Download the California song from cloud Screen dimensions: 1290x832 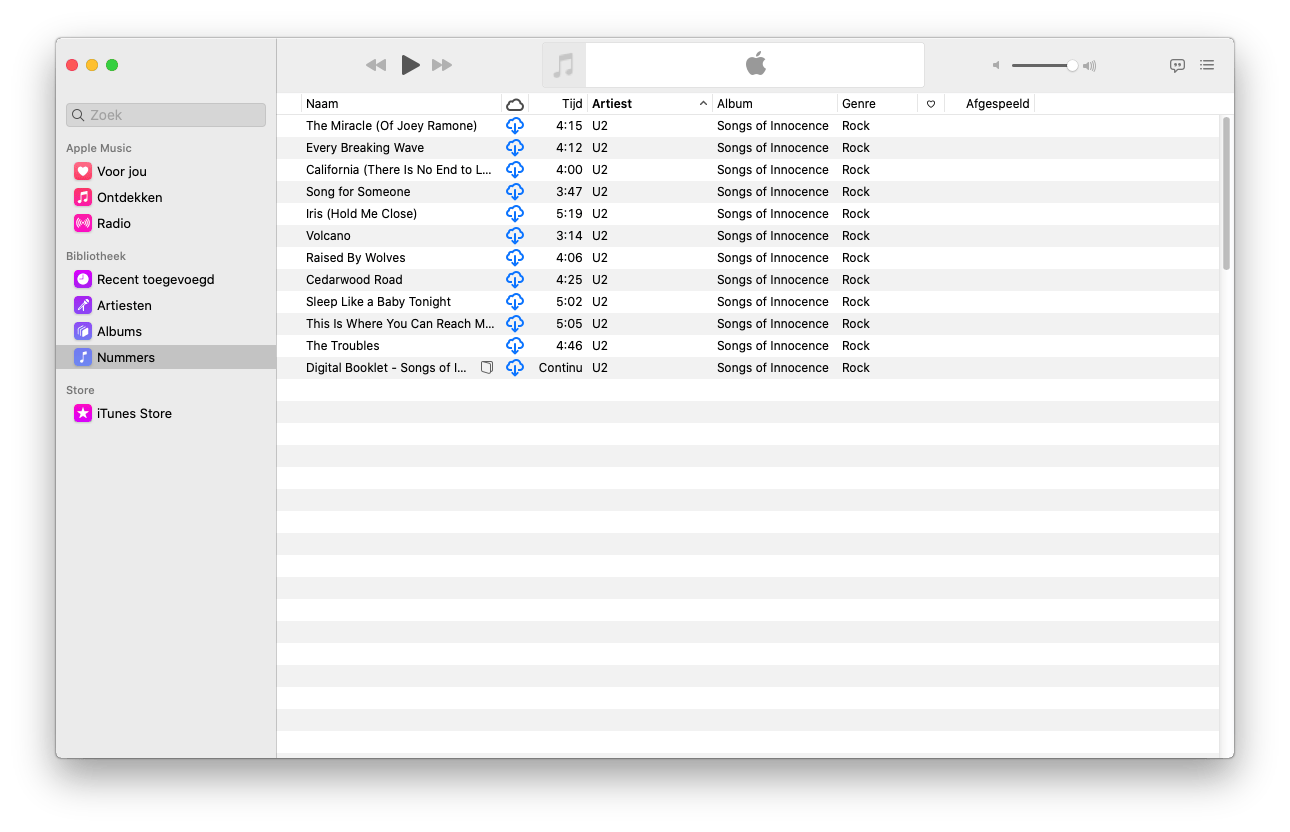point(515,170)
